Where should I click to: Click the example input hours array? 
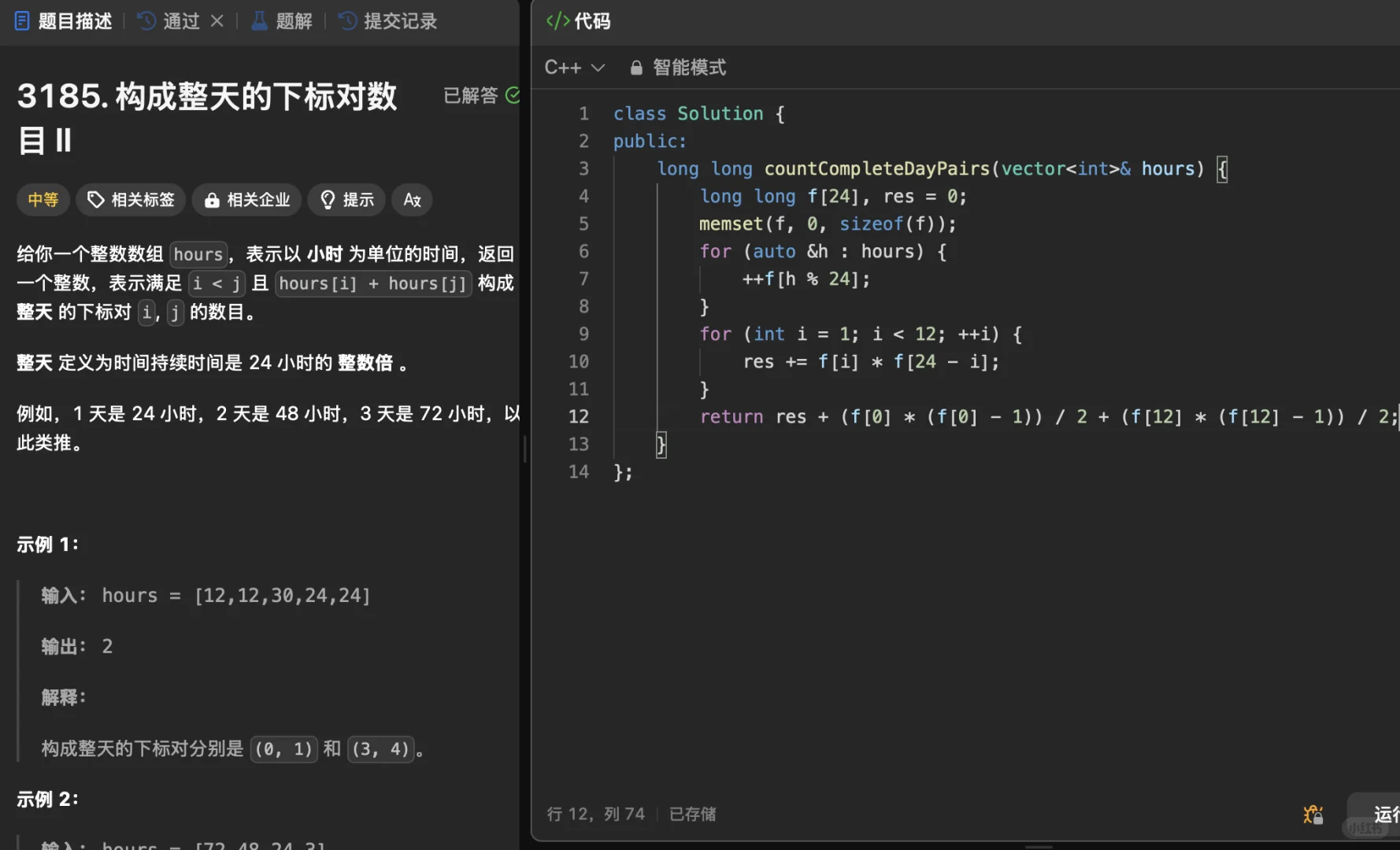tap(283, 595)
